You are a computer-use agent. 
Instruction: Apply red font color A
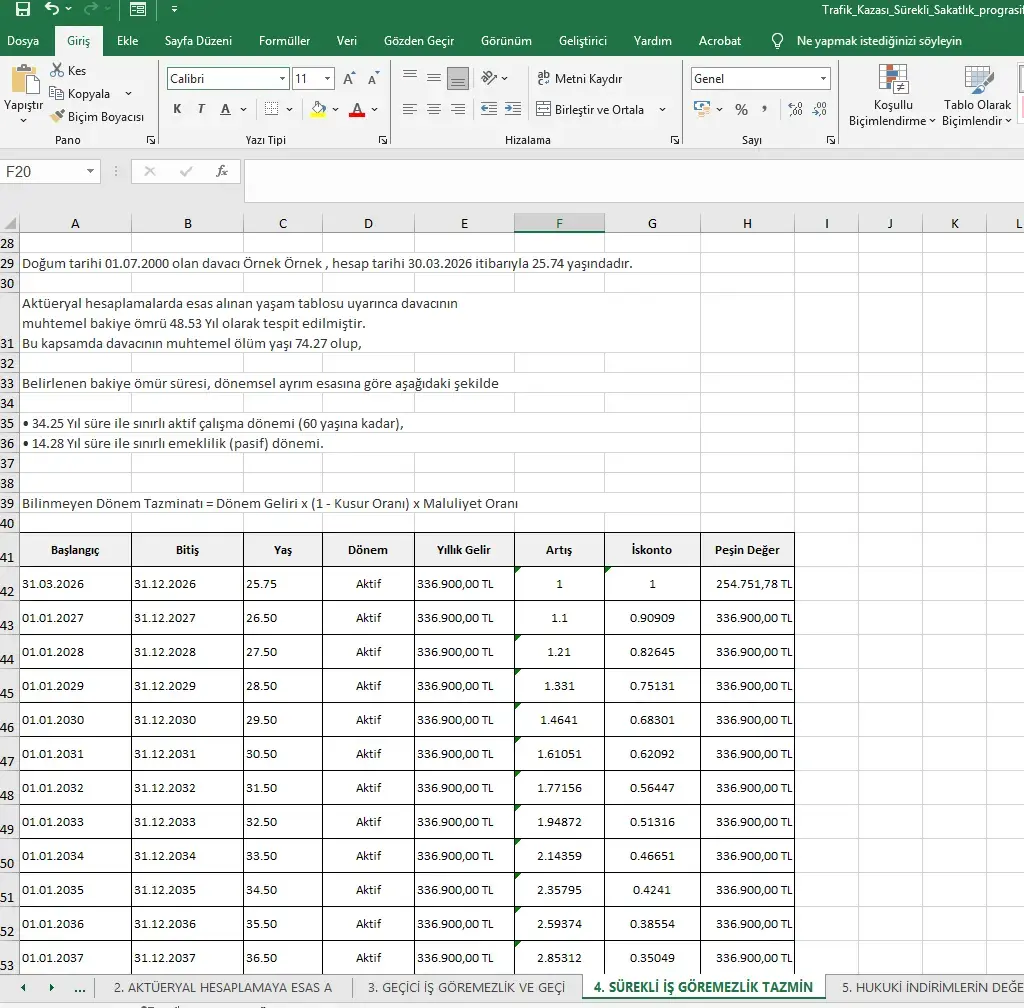[x=357, y=109]
